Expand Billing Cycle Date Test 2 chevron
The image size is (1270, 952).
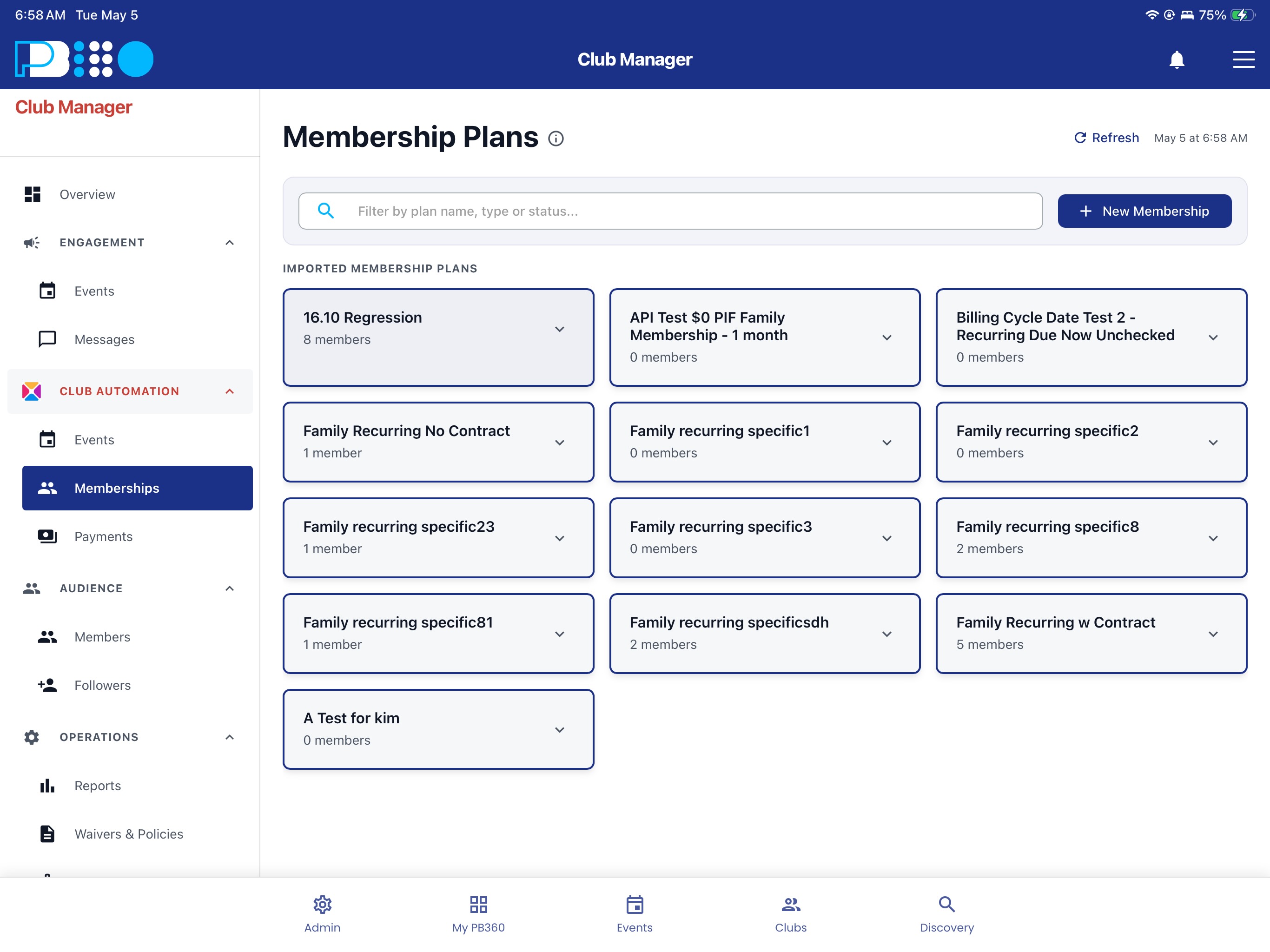coord(1213,337)
